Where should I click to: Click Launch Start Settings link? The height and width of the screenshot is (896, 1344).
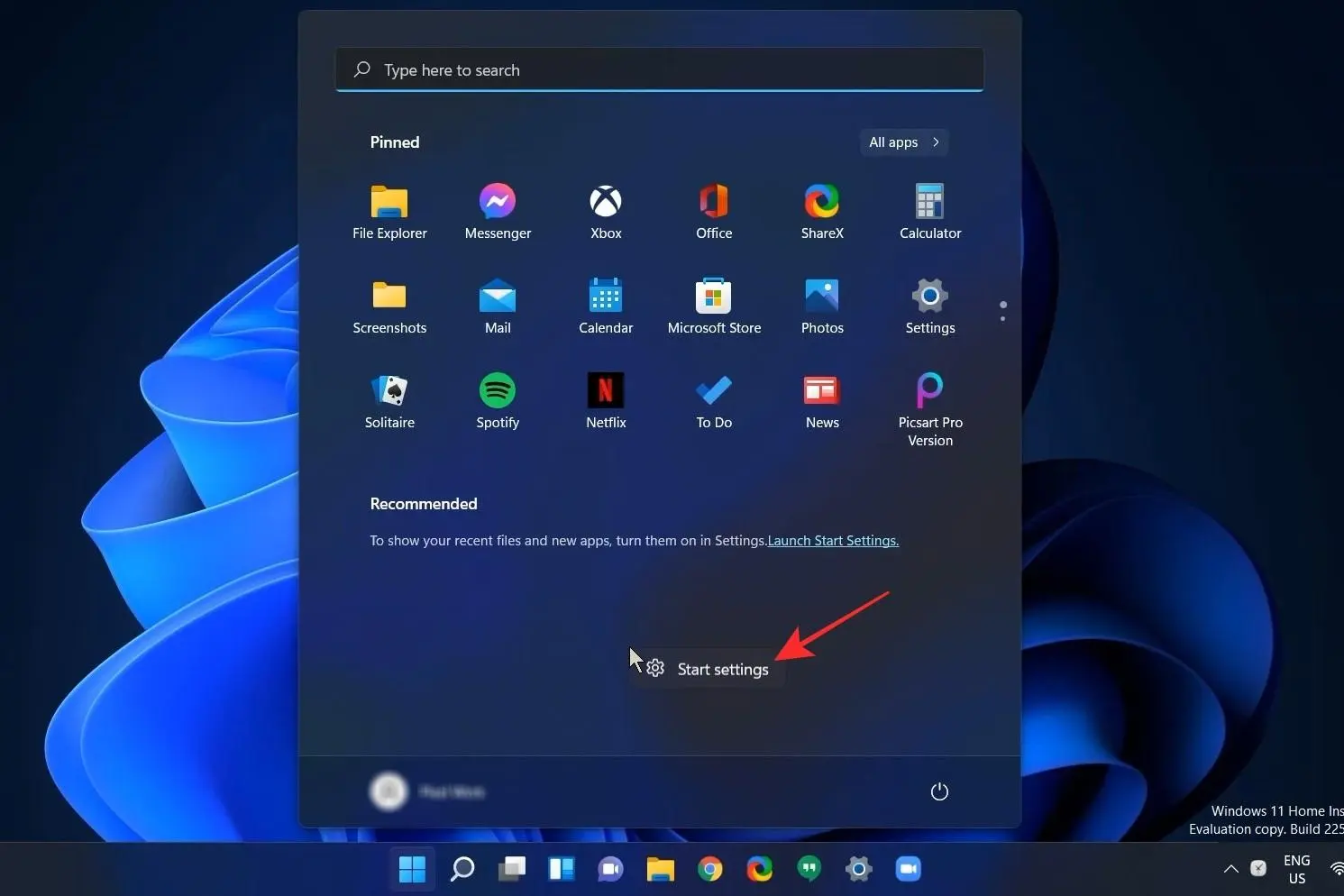(x=833, y=541)
